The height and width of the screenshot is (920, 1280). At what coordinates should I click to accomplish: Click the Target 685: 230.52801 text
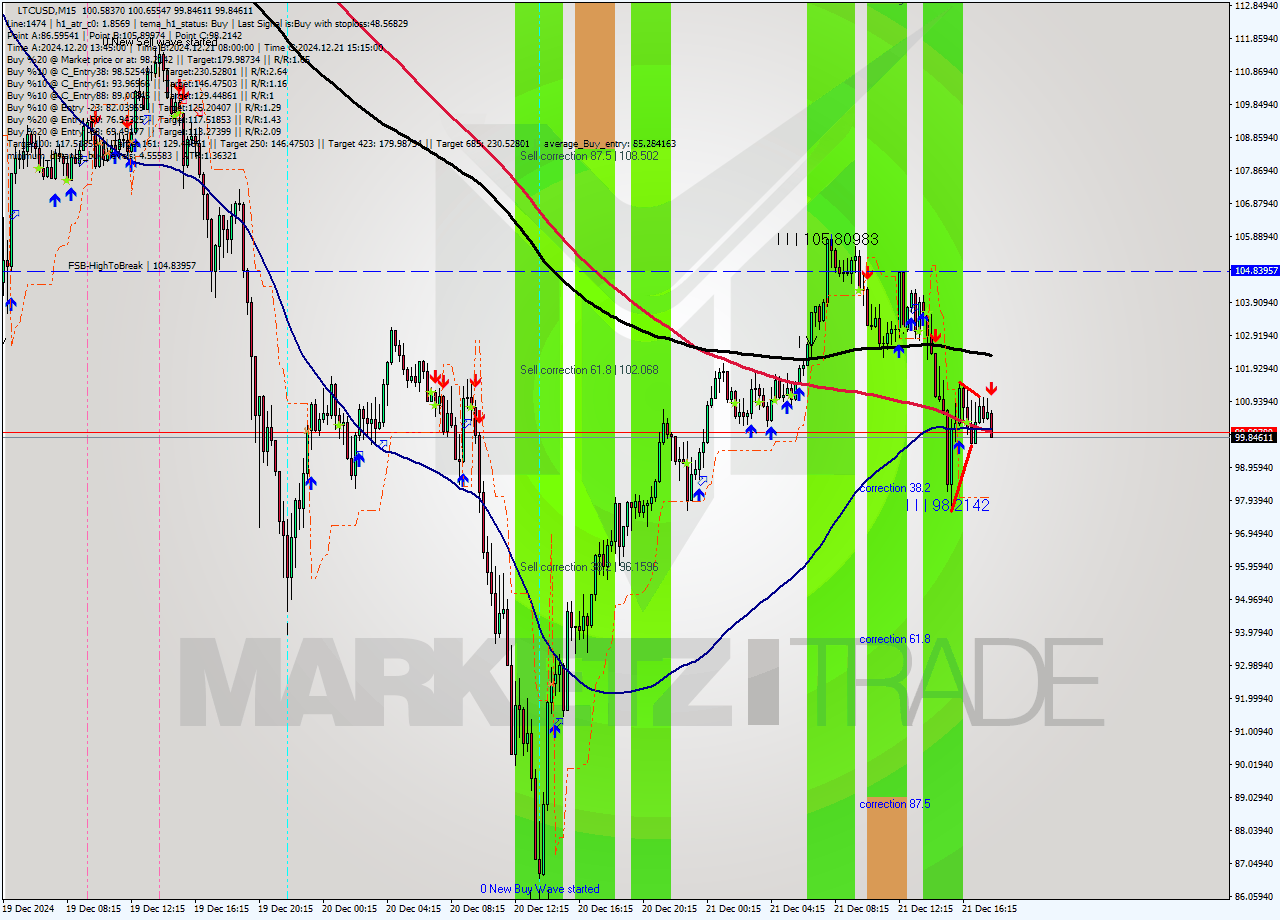[x=483, y=144]
